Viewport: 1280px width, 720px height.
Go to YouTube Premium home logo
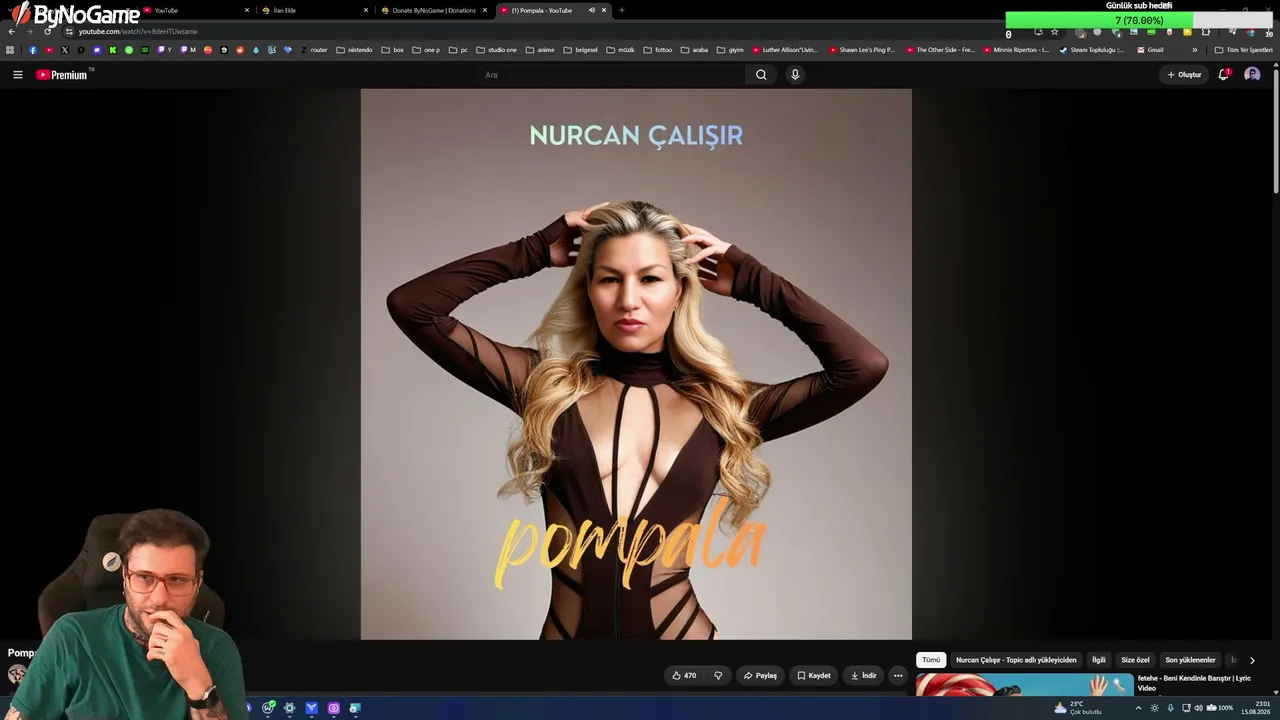62,75
